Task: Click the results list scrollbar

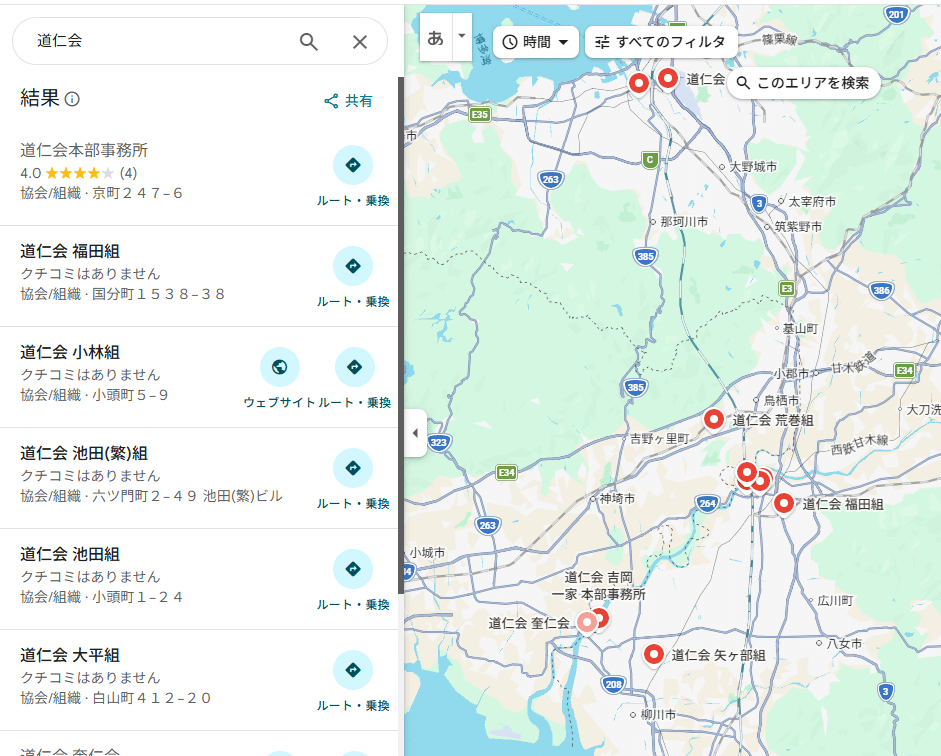Action: coord(400,330)
